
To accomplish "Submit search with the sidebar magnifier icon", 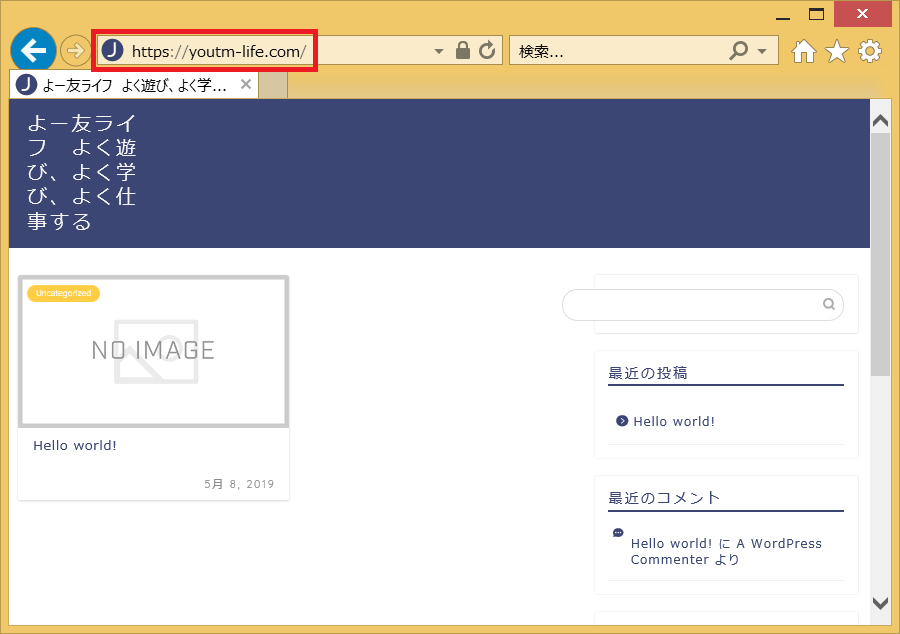I will pyautogui.click(x=829, y=304).
